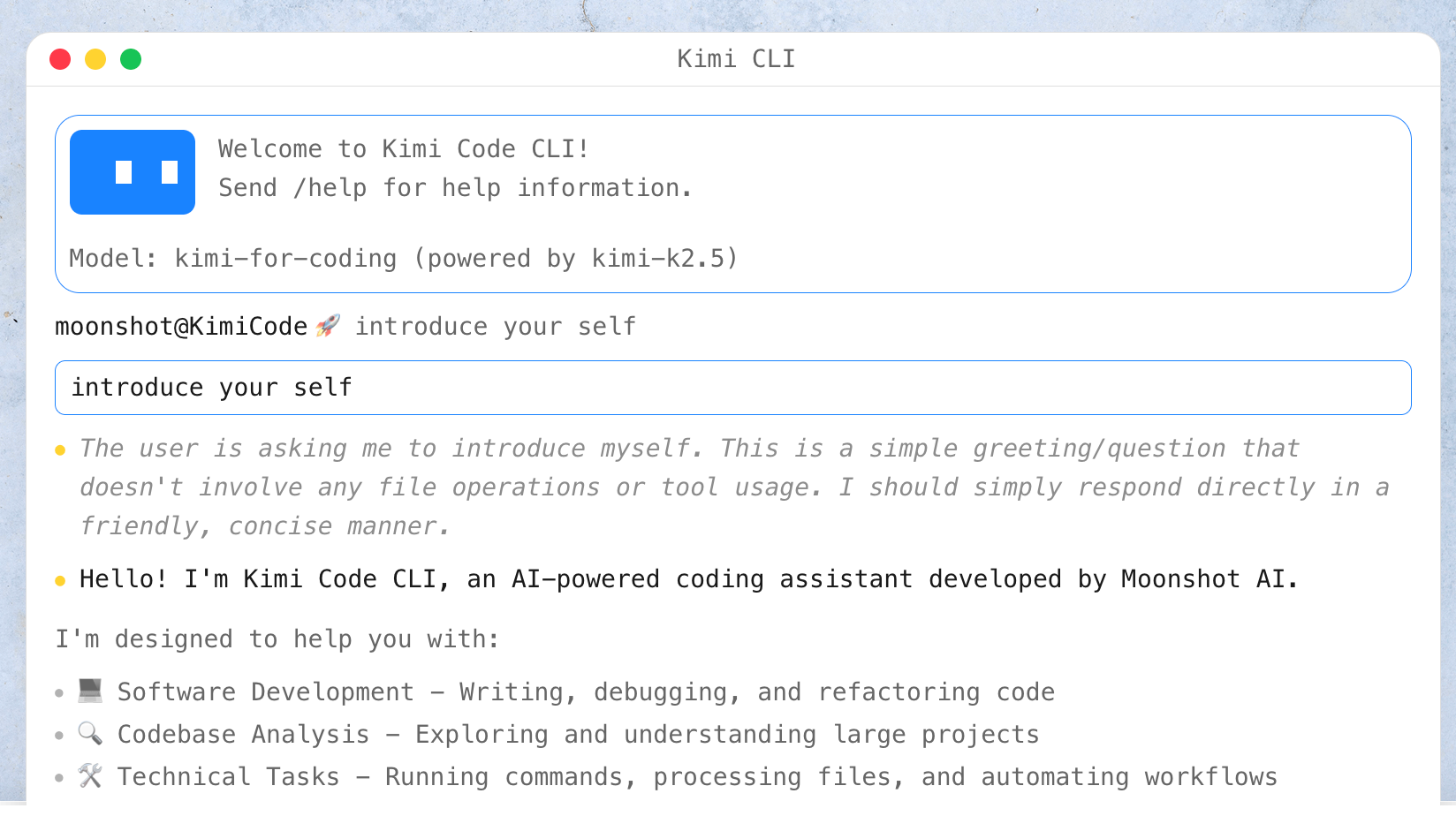This screenshot has height=816, width=1456.
Task: Click the "Kimi CLI" window title
Action: tap(735, 59)
